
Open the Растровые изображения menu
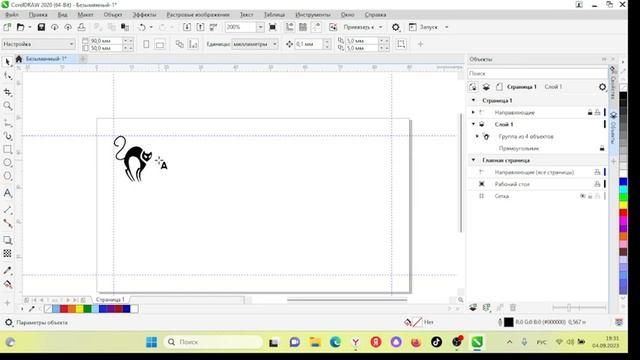point(198,15)
